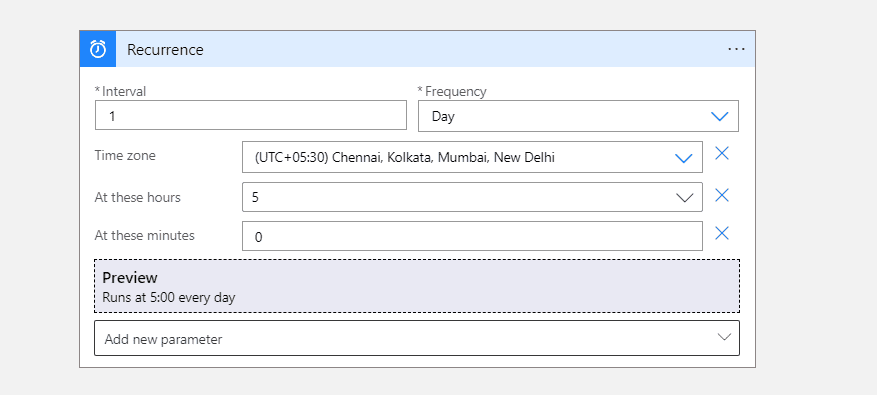Click the Recurrence alarm clock icon
The image size is (877, 395).
click(98, 49)
